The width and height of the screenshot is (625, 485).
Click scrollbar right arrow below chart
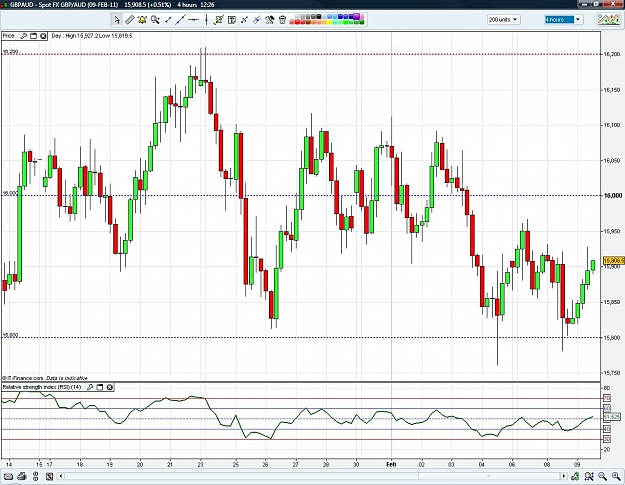(564, 476)
